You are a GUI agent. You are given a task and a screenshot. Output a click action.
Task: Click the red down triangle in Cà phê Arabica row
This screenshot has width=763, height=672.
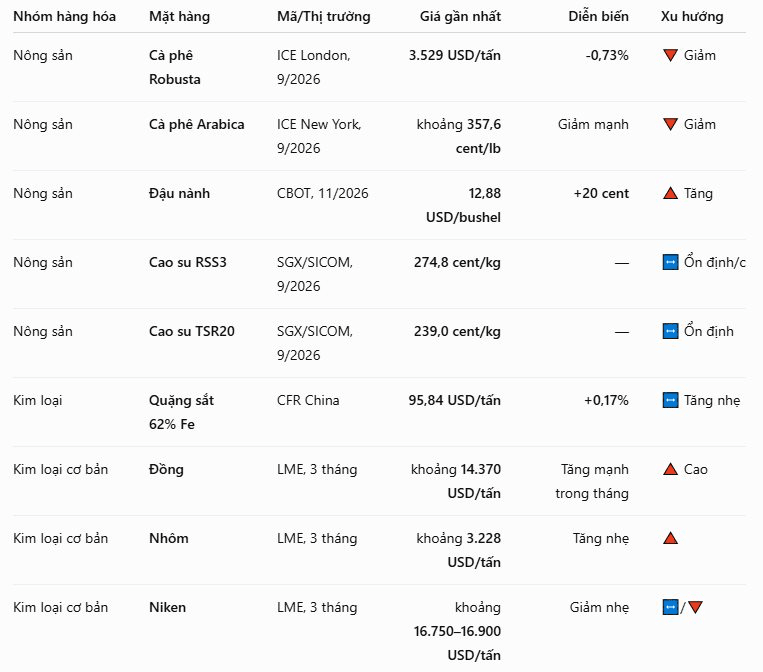(670, 125)
